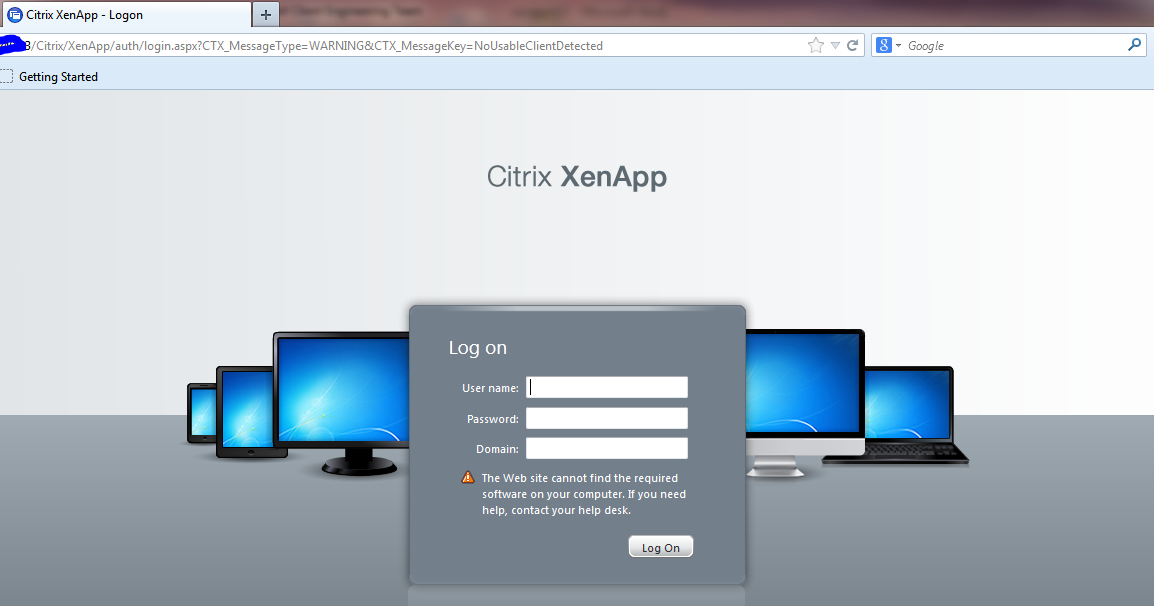Viewport: 1154px width, 606px height.
Task: Reload the current page
Action: (852, 46)
